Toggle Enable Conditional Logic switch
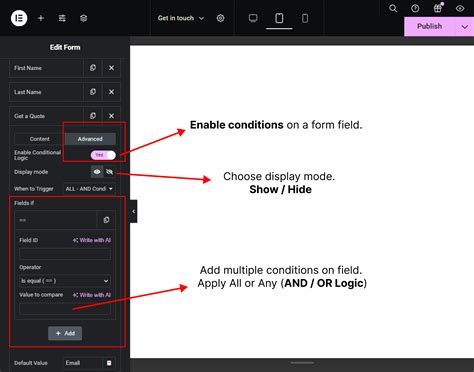The height and width of the screenshot is (372, 474). click(x=103, y=155)
